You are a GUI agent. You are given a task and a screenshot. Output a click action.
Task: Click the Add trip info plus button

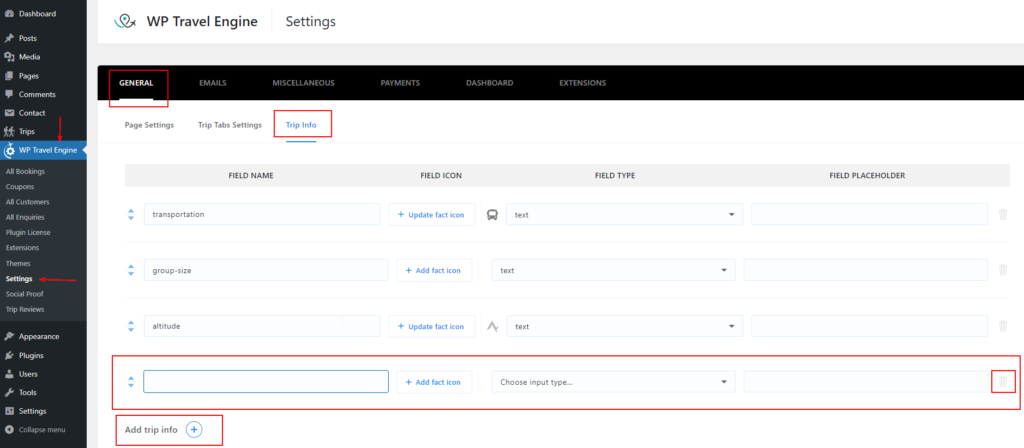(195, 430)
